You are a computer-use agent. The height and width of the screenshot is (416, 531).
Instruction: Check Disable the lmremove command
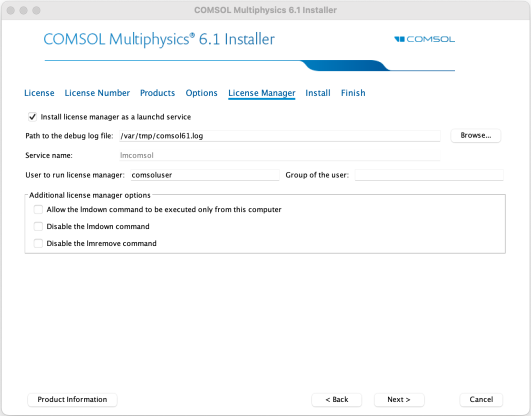click(38, 243)
